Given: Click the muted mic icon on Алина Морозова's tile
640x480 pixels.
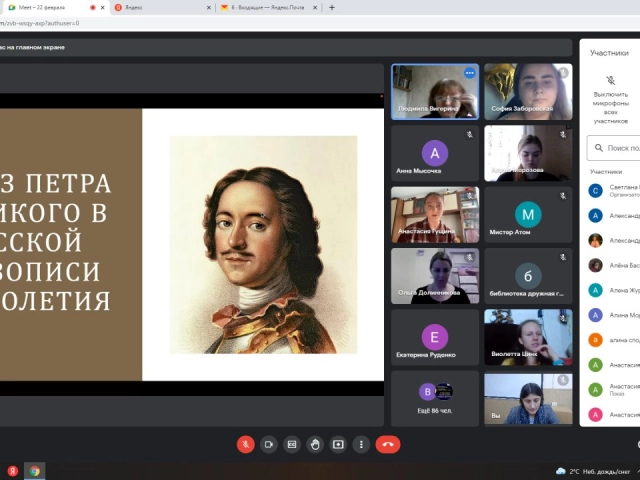Looking at the screenshot, I should [563, 134].
